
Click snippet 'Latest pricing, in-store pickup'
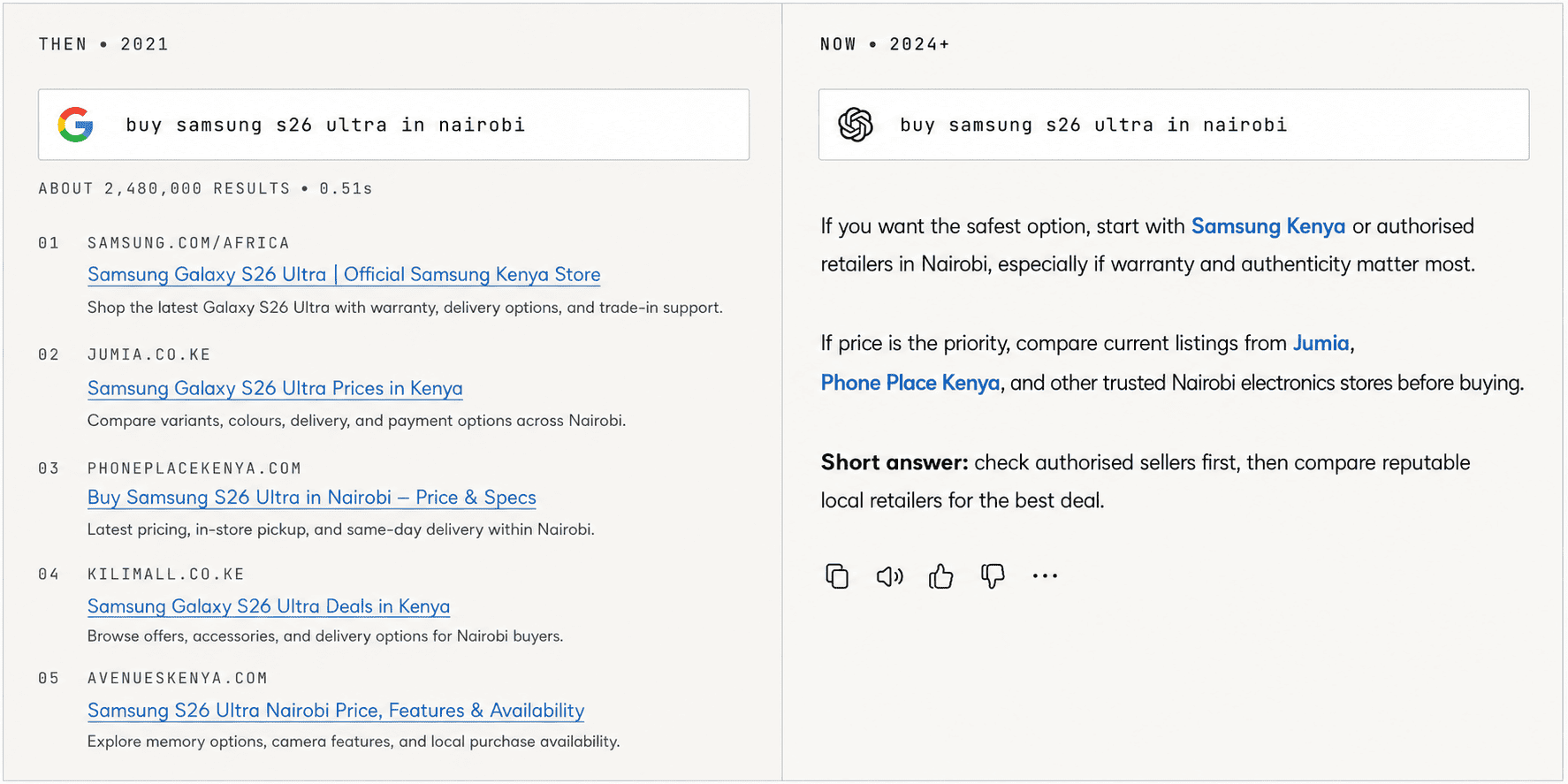pos(341,529)
